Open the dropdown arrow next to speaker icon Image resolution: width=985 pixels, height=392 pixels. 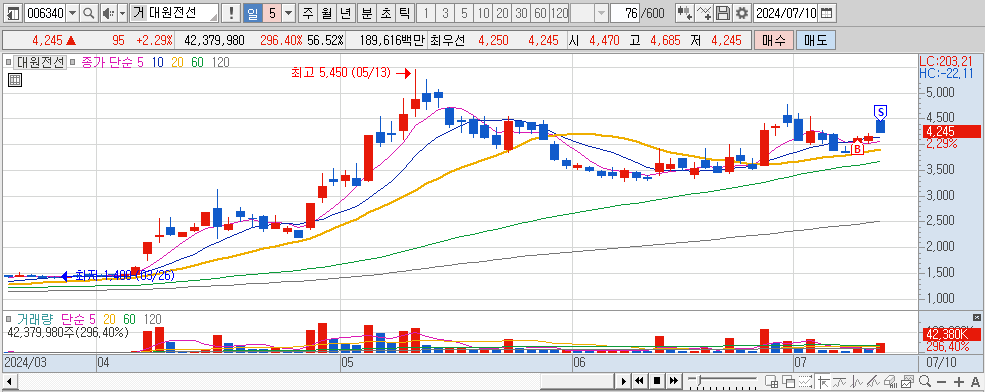(122, 13)
